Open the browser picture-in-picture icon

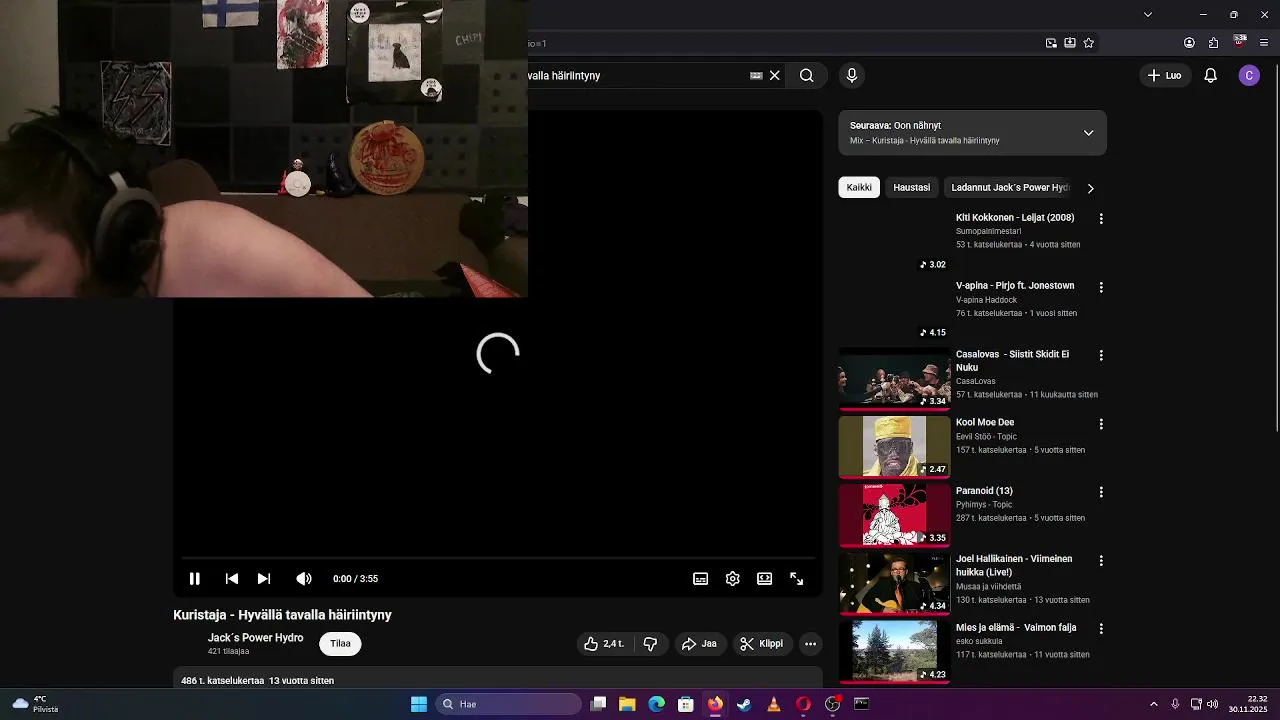[x=1051, y=43]
